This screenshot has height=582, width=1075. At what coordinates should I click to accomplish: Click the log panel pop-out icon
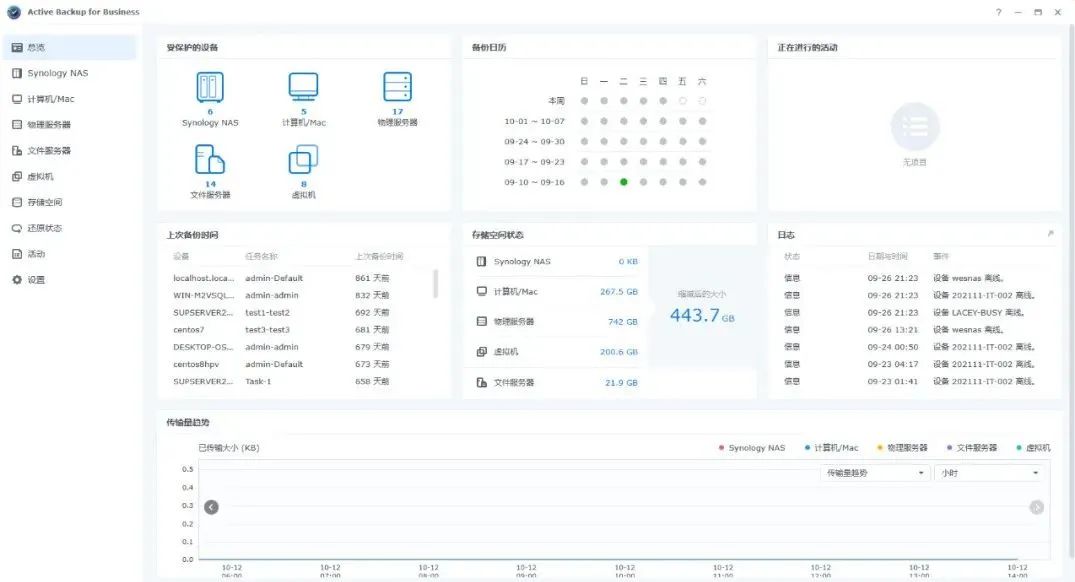(x=1050, y=234)
